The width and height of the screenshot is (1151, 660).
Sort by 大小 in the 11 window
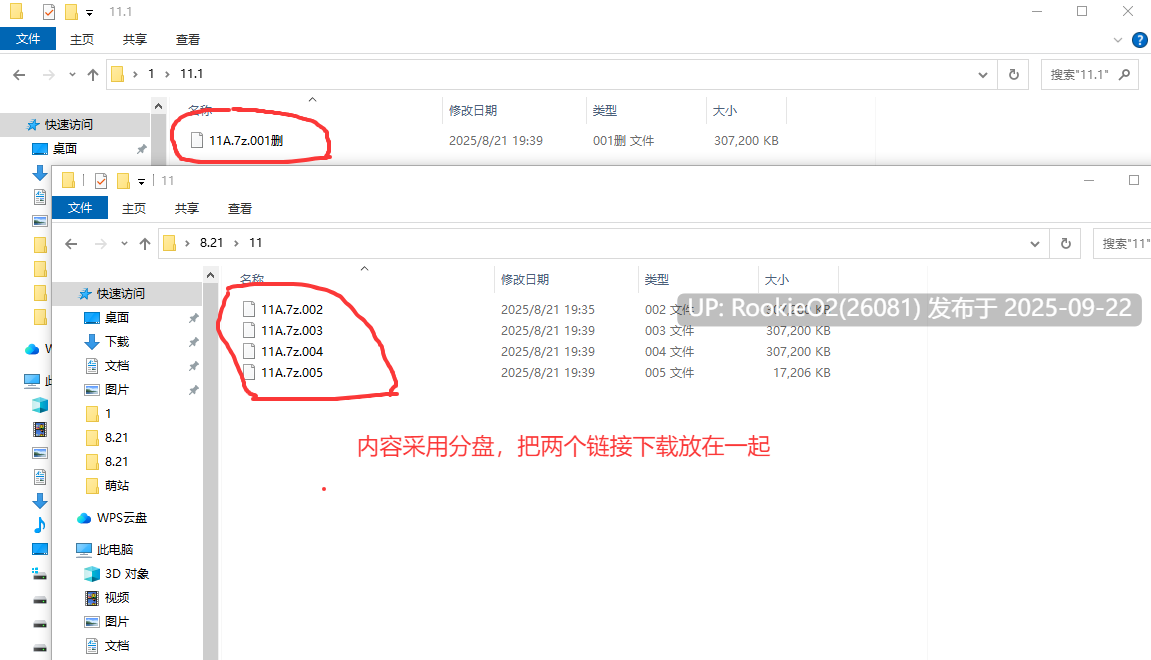point(777,280)
